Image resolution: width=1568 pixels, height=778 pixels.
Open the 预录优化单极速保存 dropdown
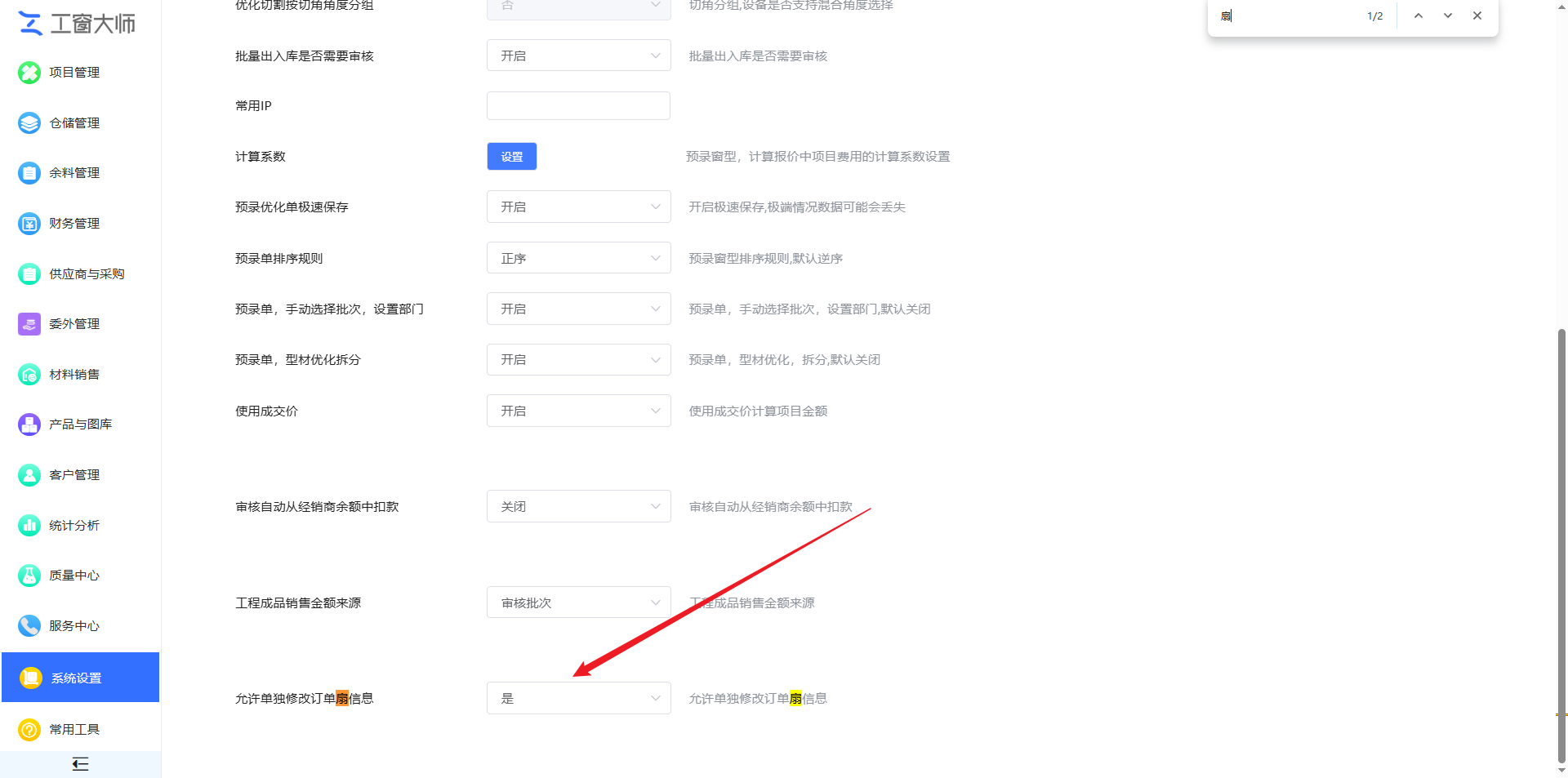click(579, 207)
